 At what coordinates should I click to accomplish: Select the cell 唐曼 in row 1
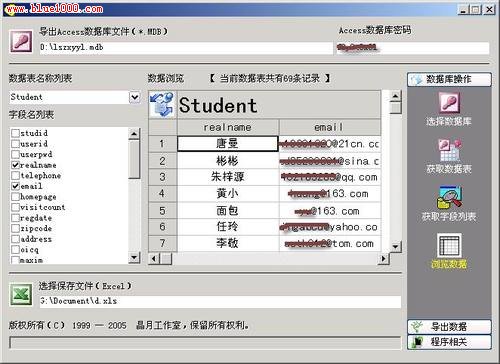pos(228,144)
